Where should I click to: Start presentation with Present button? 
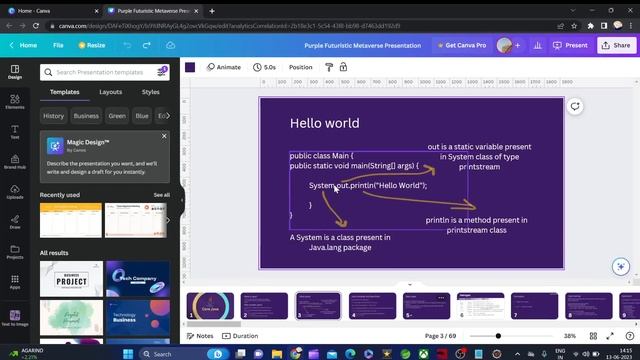pos(570,45)
